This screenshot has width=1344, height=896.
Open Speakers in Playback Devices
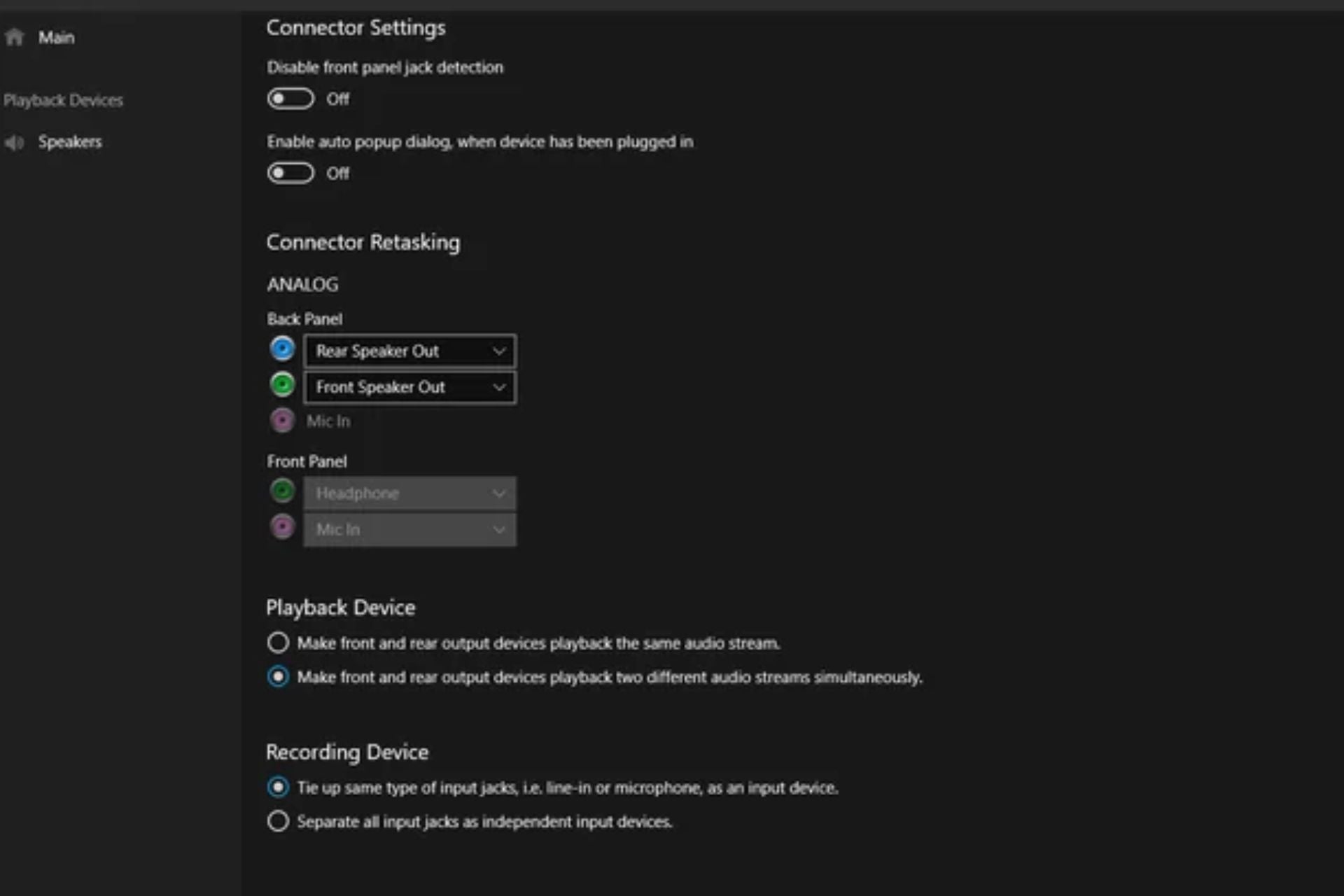70,142
